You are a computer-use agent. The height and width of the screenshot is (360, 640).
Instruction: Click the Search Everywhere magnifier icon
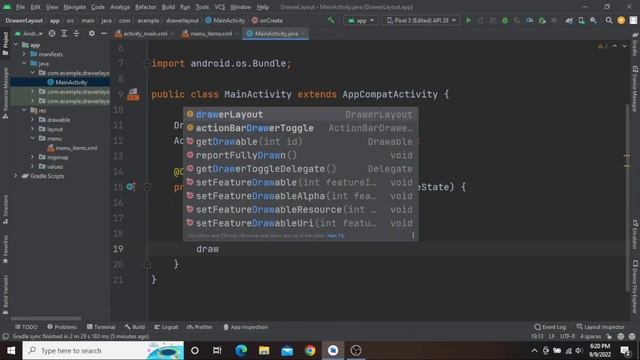point(609,20)
